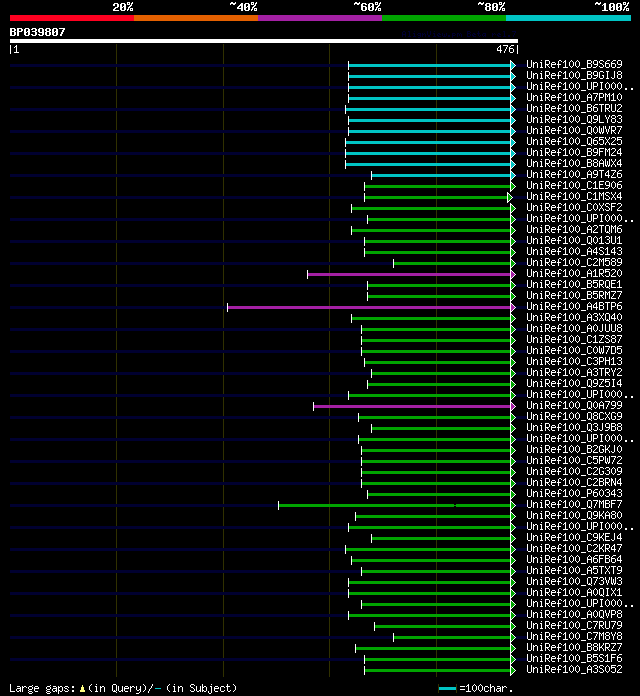
Task: Select UniRef100_A0QIX1 label
Action: tap(574, 592)
